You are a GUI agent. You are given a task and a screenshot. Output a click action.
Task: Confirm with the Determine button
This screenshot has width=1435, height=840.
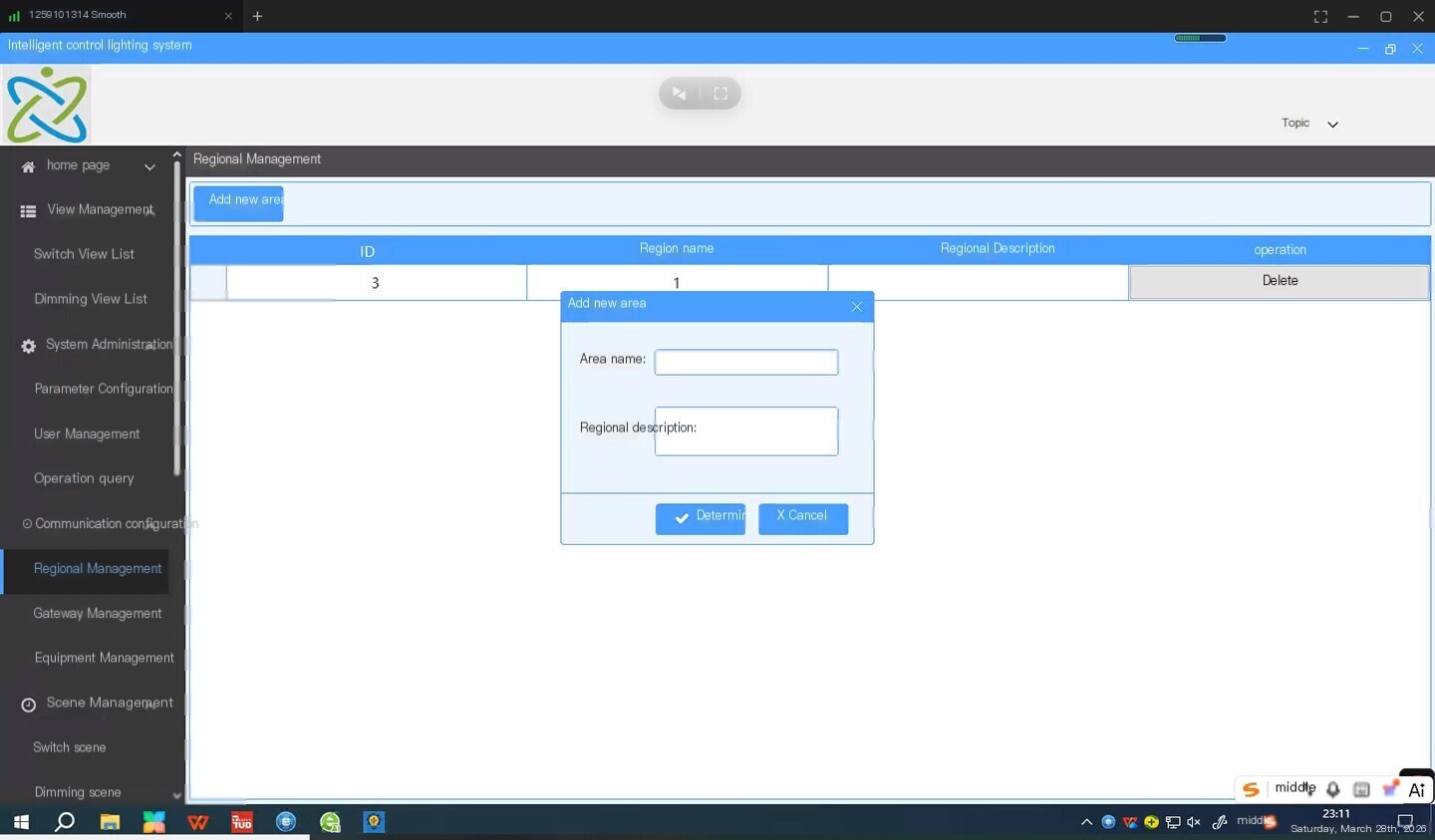tap(700, 518)
